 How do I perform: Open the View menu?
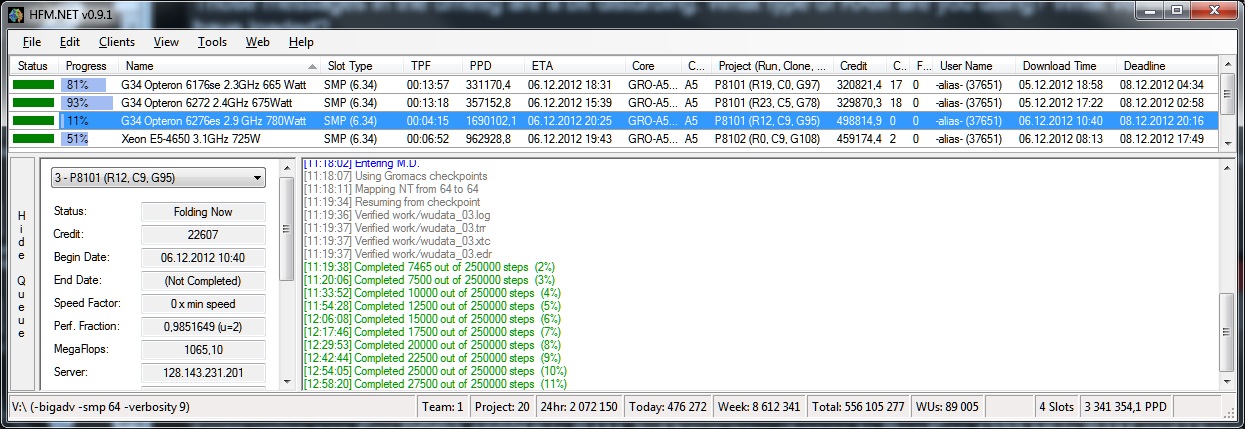click(x=166, y=42)
